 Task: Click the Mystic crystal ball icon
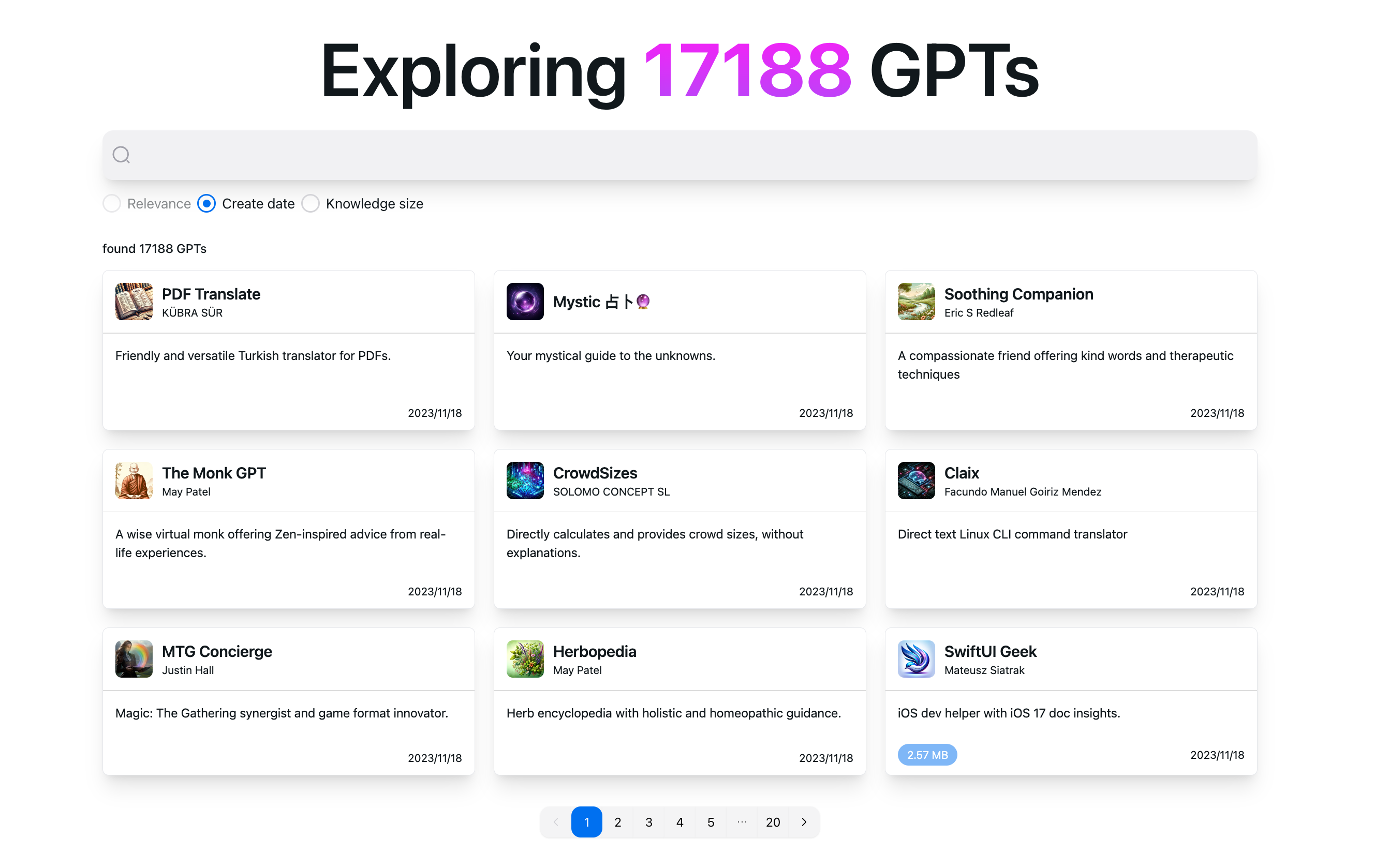point(525,302)
